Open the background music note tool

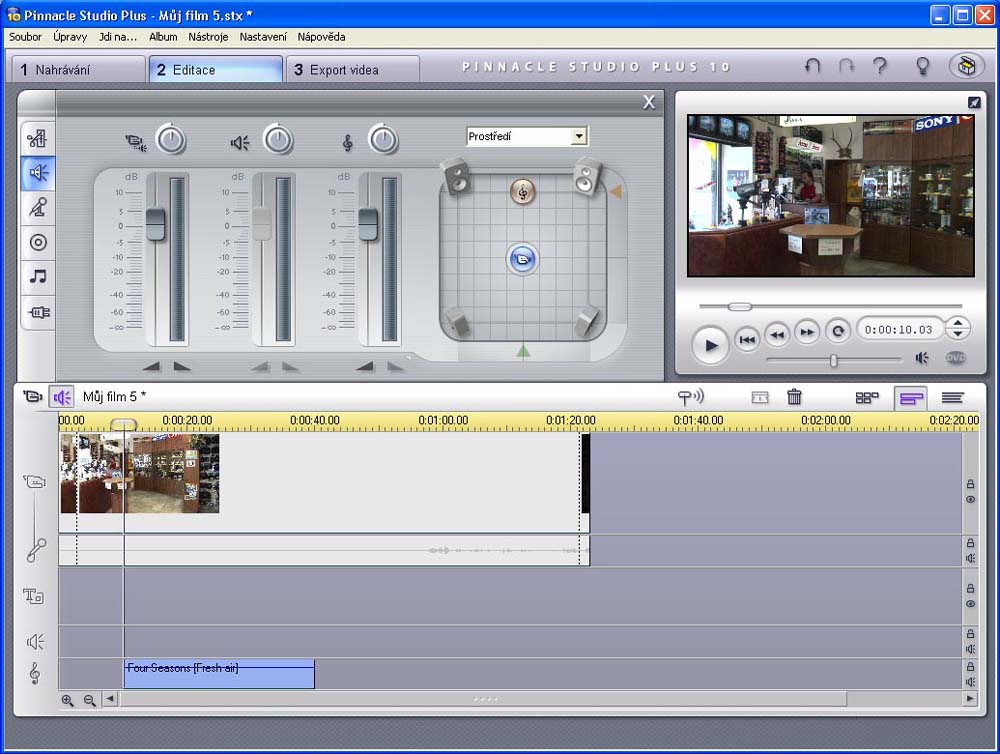38,277
